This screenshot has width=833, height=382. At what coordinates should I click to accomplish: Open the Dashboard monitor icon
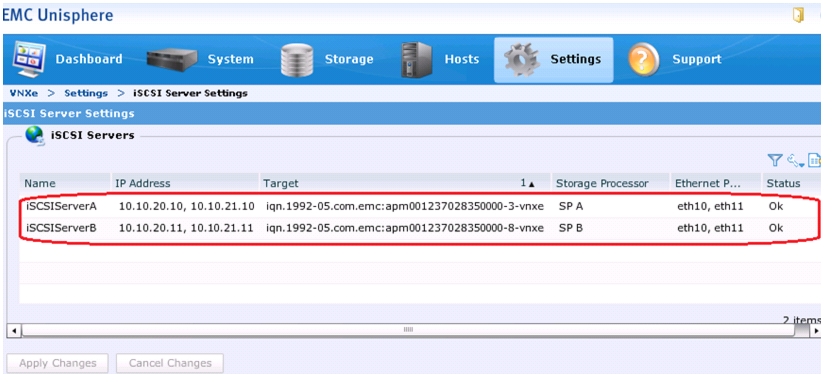(29, 59)
